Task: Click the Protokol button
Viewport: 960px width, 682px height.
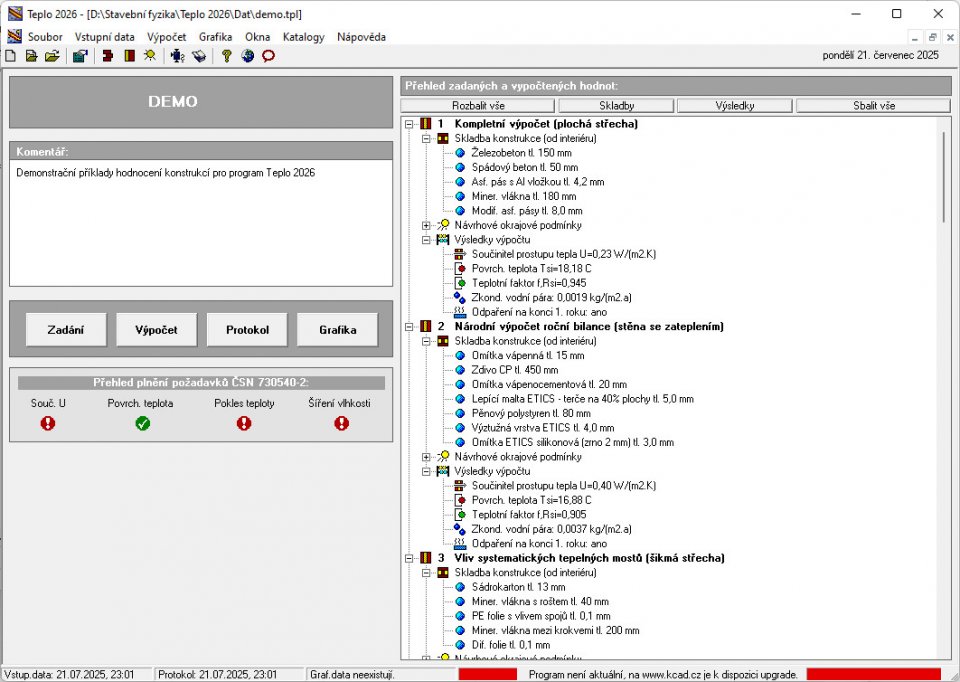Action: pos(247,330)
